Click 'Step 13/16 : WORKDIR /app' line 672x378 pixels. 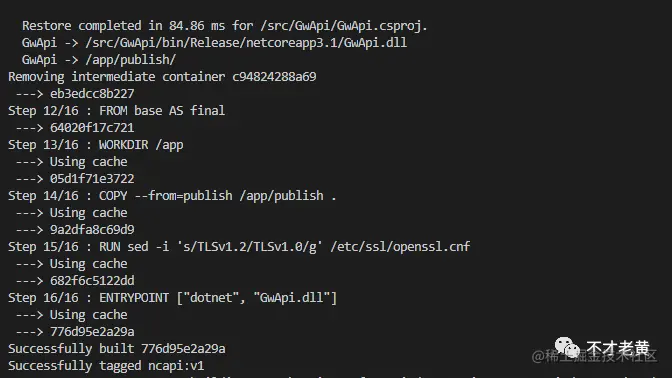click(x=96, y=145)
